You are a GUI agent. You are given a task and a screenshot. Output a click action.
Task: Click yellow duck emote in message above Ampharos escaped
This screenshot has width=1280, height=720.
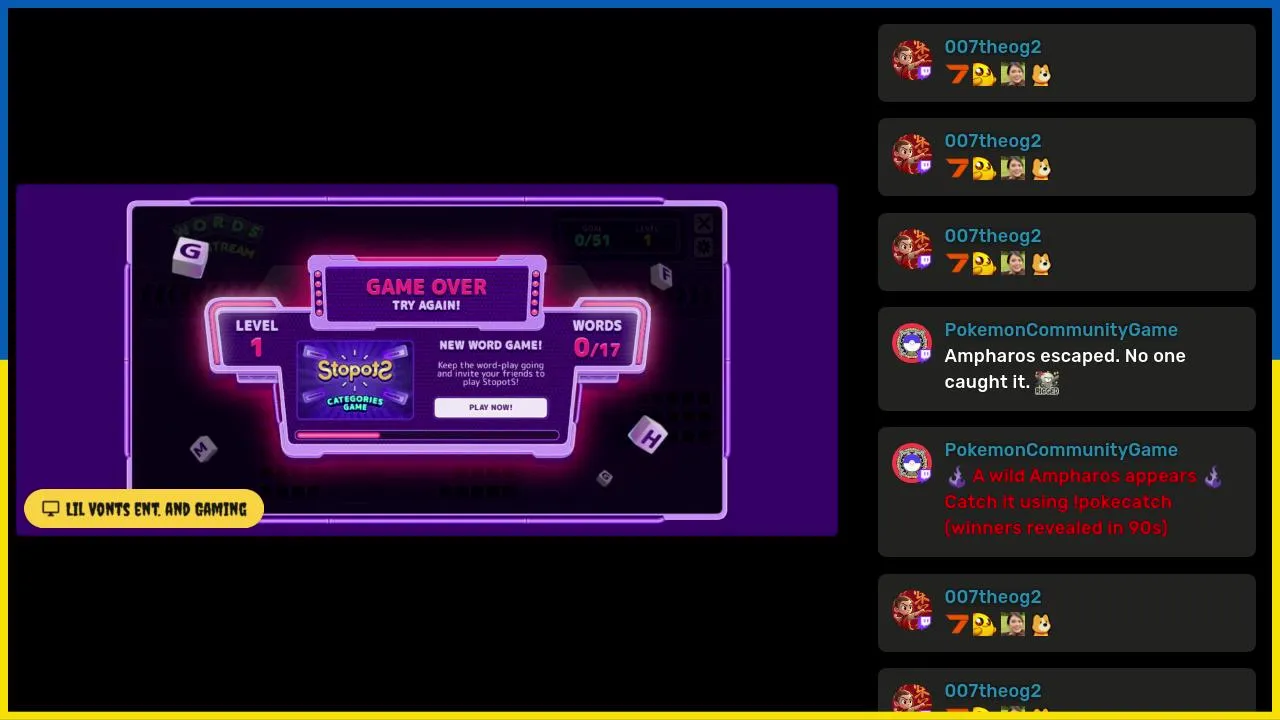tap(984, 264)
